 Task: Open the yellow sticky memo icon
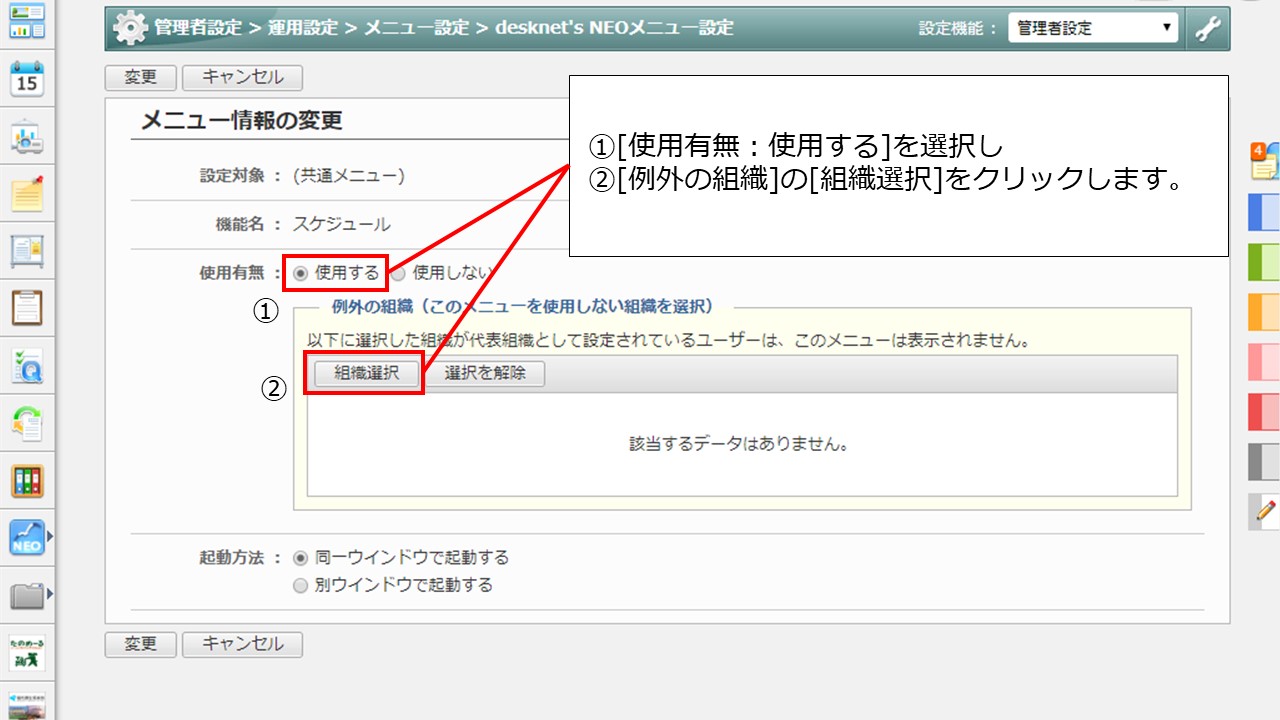tap(27, 193)
